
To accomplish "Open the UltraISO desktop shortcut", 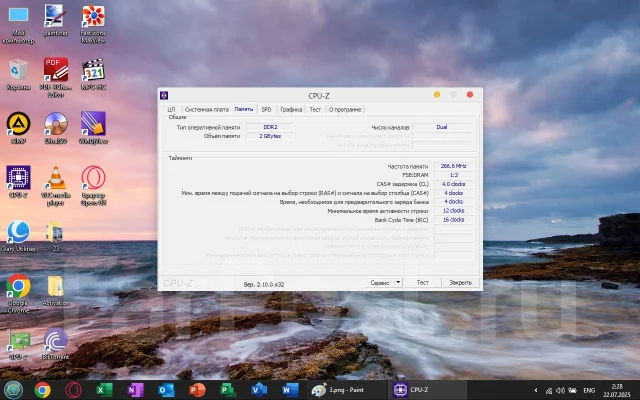I will point(56,128).
